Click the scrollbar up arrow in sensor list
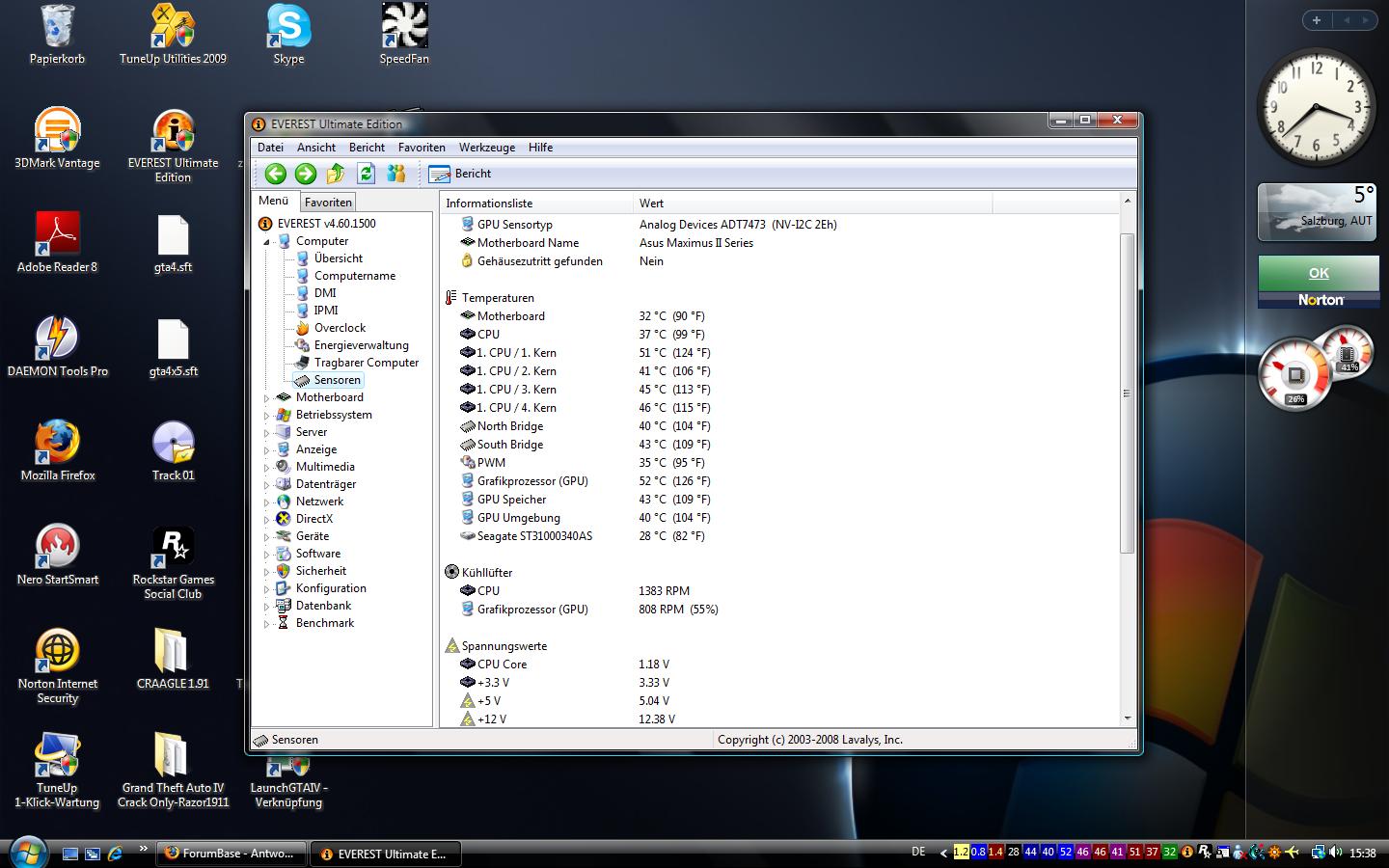The image size is (1389, 868). [1127, 201]
